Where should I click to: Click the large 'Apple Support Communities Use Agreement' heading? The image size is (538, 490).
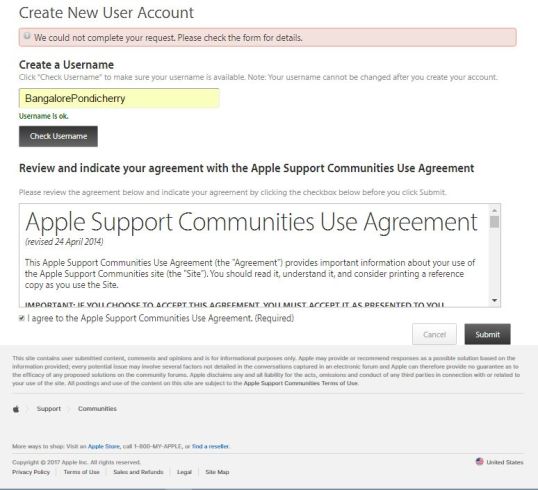tap(251, 222)
